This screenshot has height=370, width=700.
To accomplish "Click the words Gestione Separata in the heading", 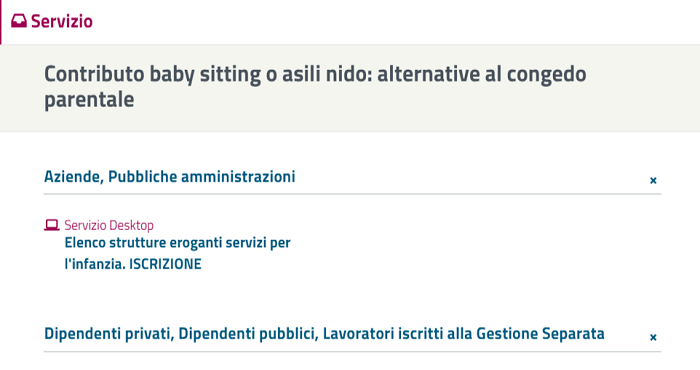I will 540,334.
